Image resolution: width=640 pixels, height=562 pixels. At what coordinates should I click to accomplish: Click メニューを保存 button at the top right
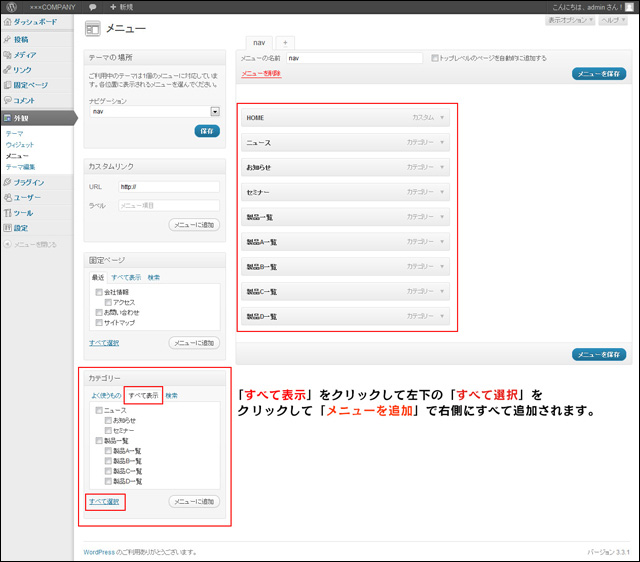coord(599,74)
